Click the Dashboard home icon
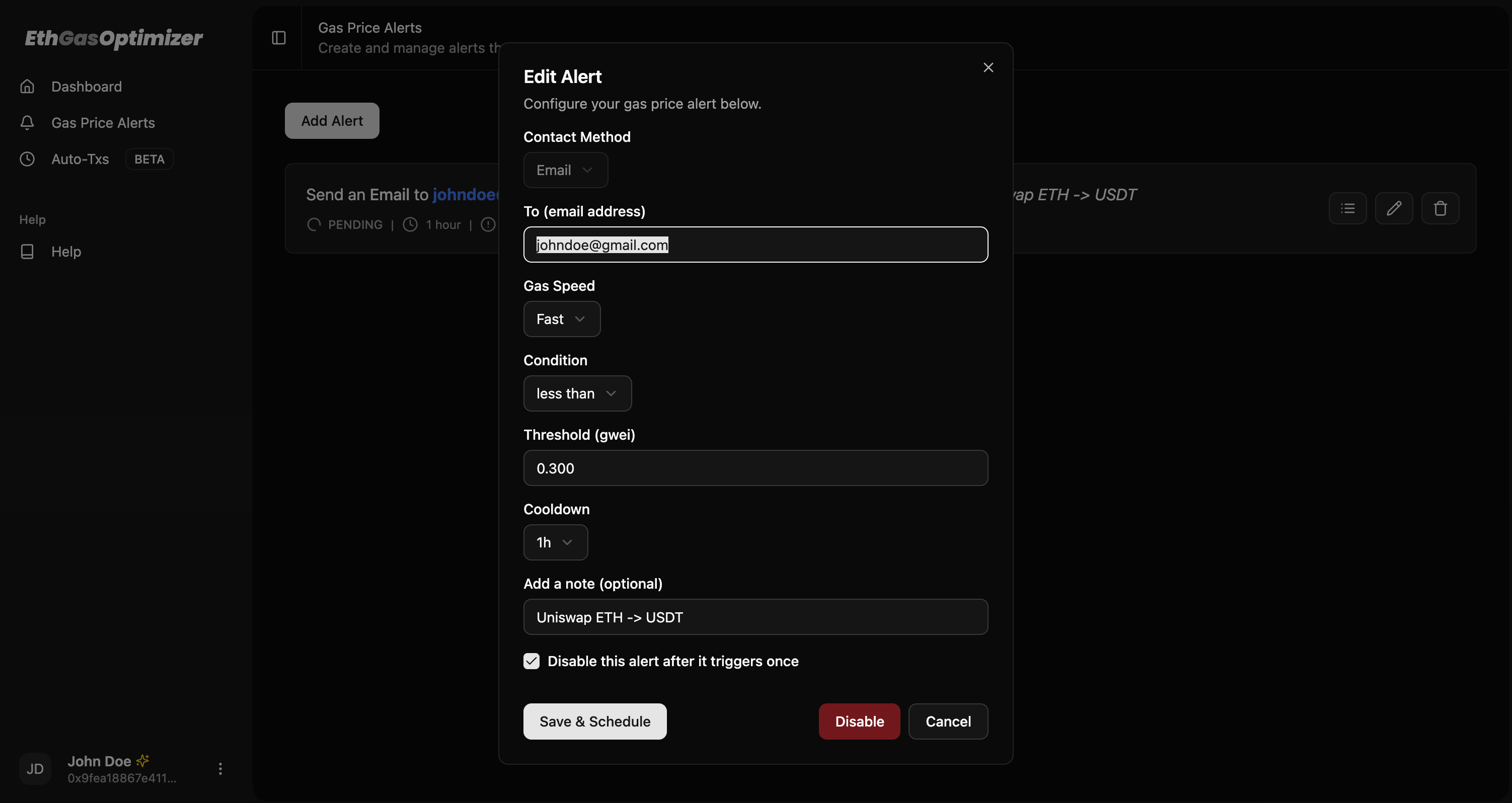This screenshot has width=1512, height=803. [27, 86]
